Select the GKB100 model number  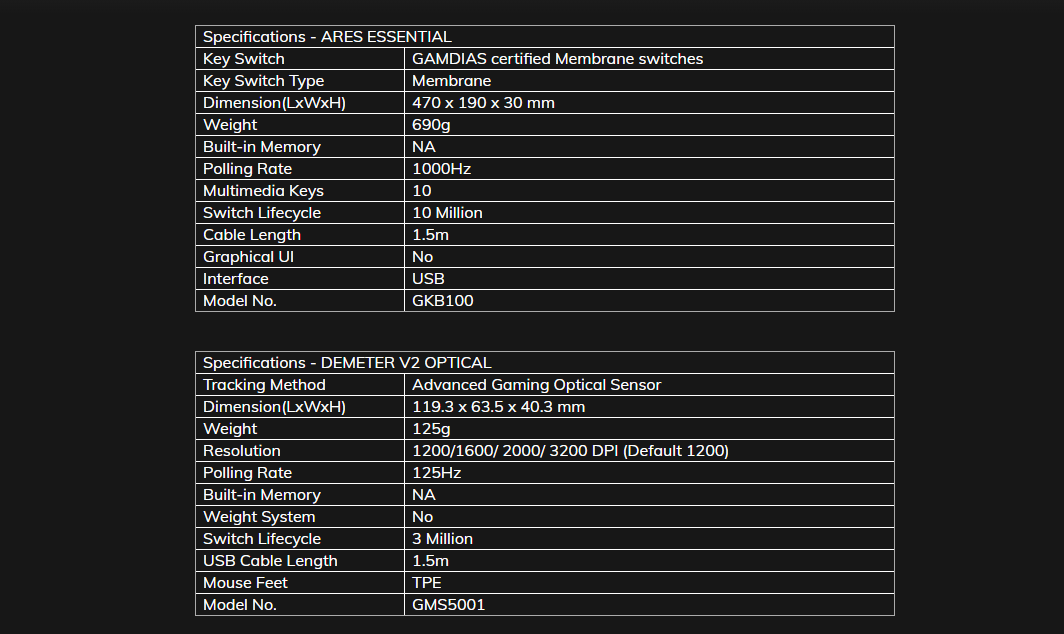tap(442, 301)
